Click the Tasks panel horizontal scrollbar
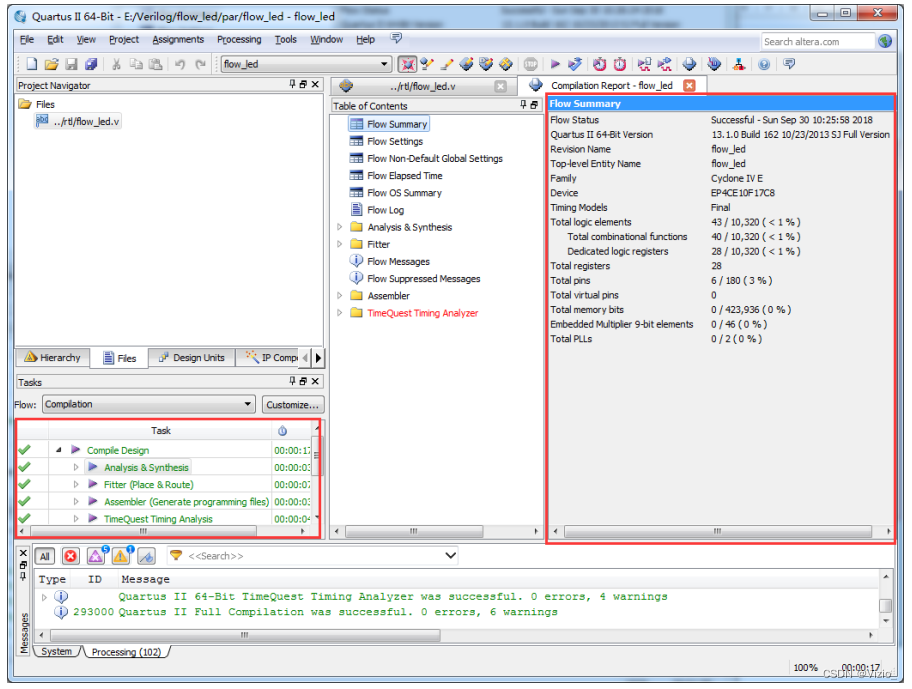 (x=144, y=531)
